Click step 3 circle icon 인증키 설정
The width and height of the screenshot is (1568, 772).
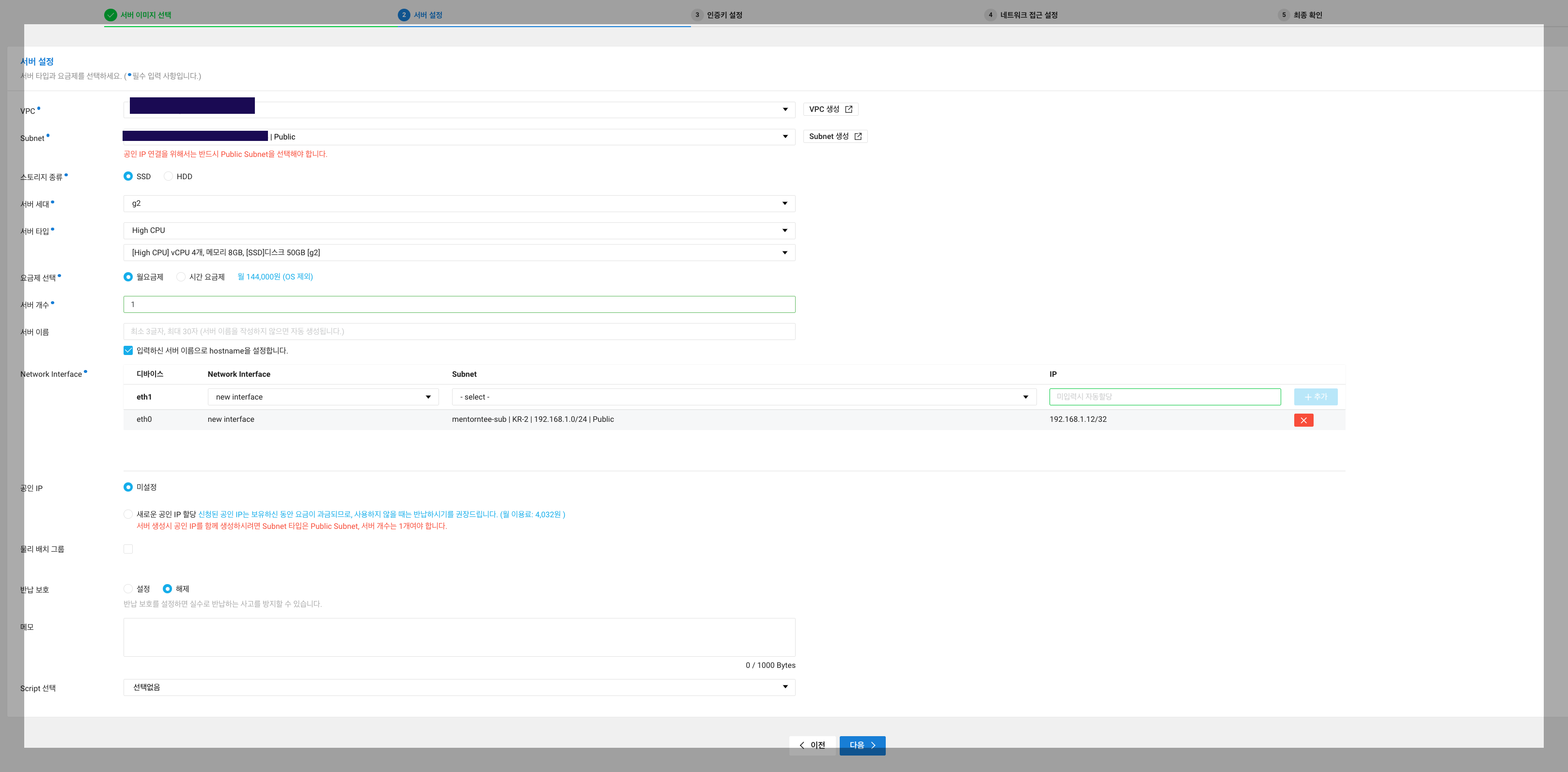click(x=697, y=15)
